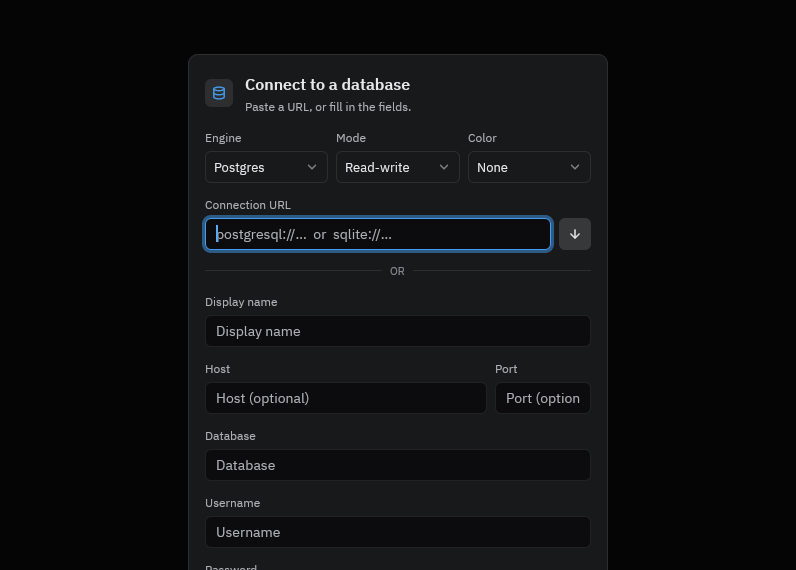The image size is (796, 570).
Task: Click the 'Database' label above its field
Action: tap(230, 436)
